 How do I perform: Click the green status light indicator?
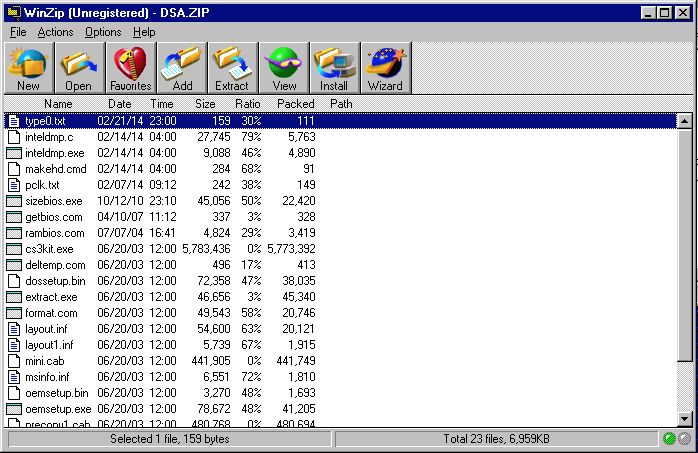pos(669,439)
